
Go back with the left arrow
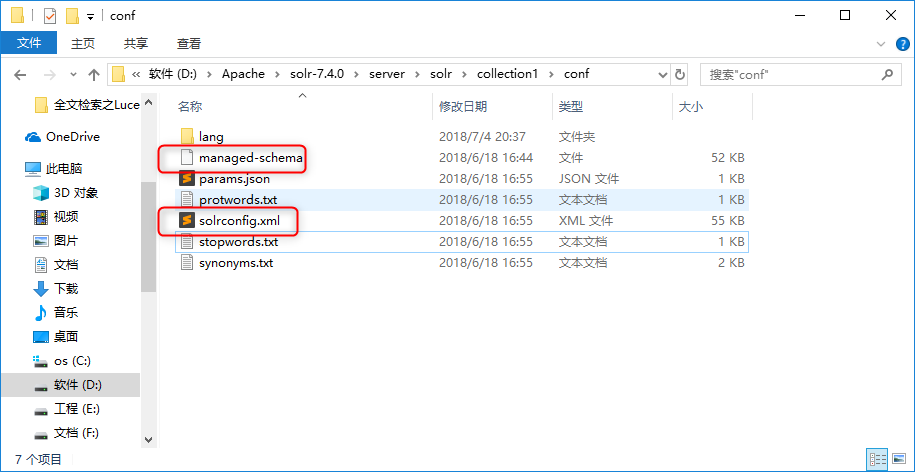(20, 75)
